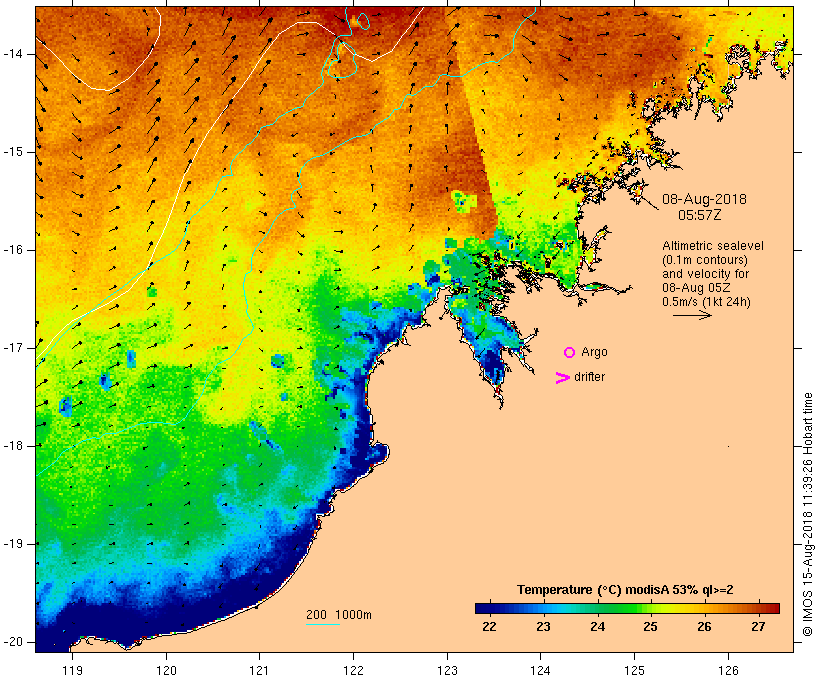Click the magenta drifter legend marker
The height and width of the screenshot is (680, 820).
tap(563, 378)
